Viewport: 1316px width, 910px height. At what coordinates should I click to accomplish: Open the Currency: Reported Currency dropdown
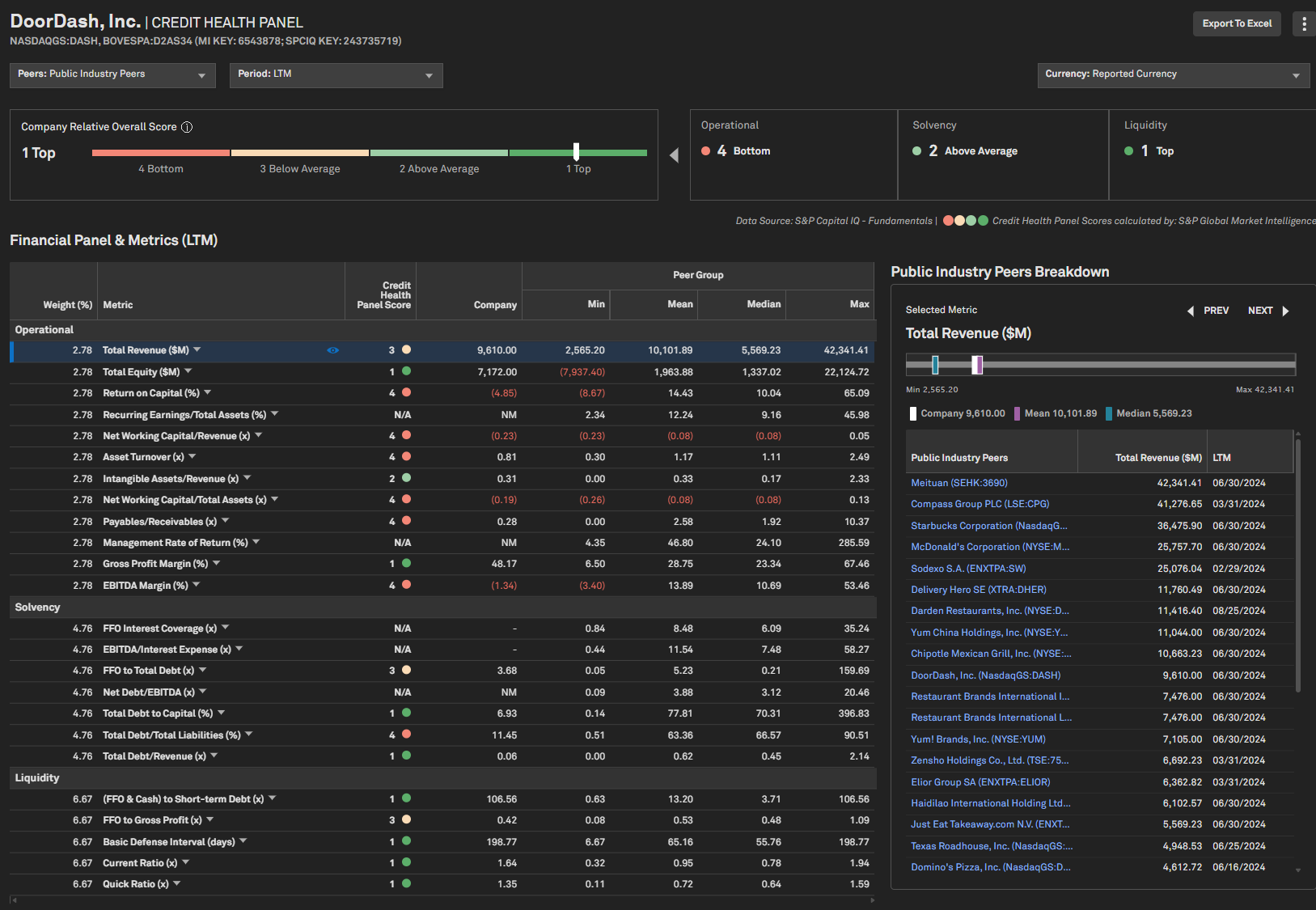coord(1174,75)
